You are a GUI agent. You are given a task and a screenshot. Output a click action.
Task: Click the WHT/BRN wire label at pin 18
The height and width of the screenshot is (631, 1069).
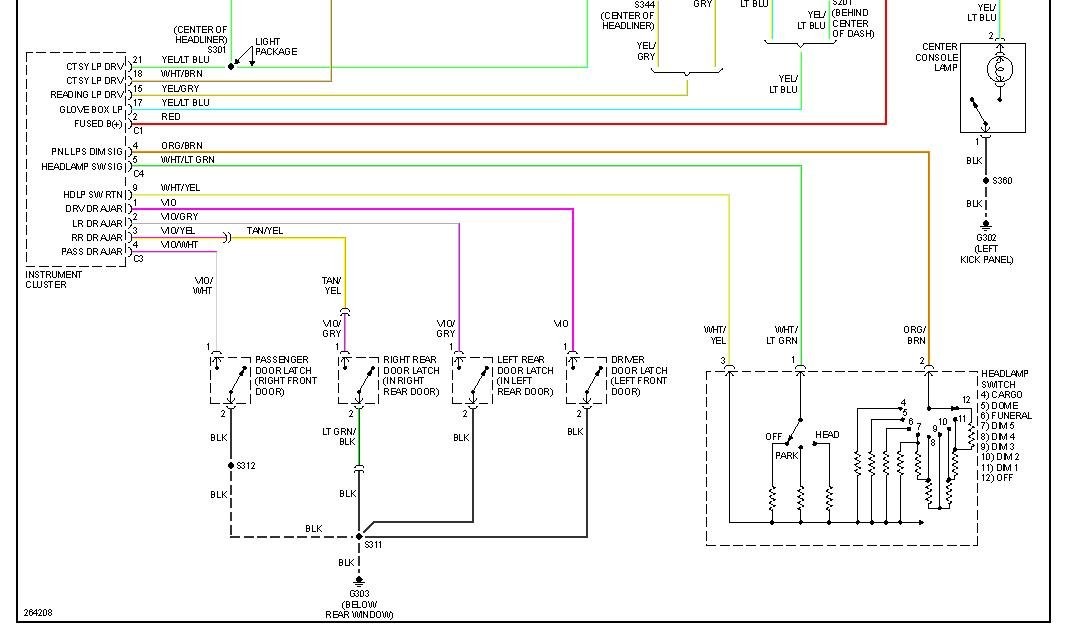tap(181, 74)
